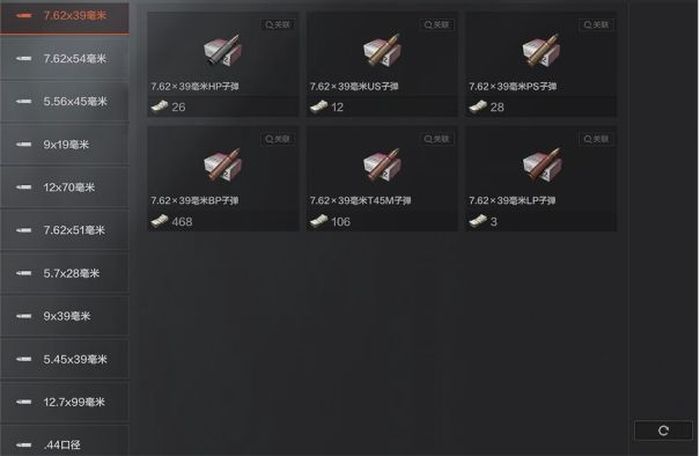Open the 7.62×39毫米HP子弹 ammo box thumbnail
The width and height of the screenshot is (700, 456).
[x=223, y=50]
